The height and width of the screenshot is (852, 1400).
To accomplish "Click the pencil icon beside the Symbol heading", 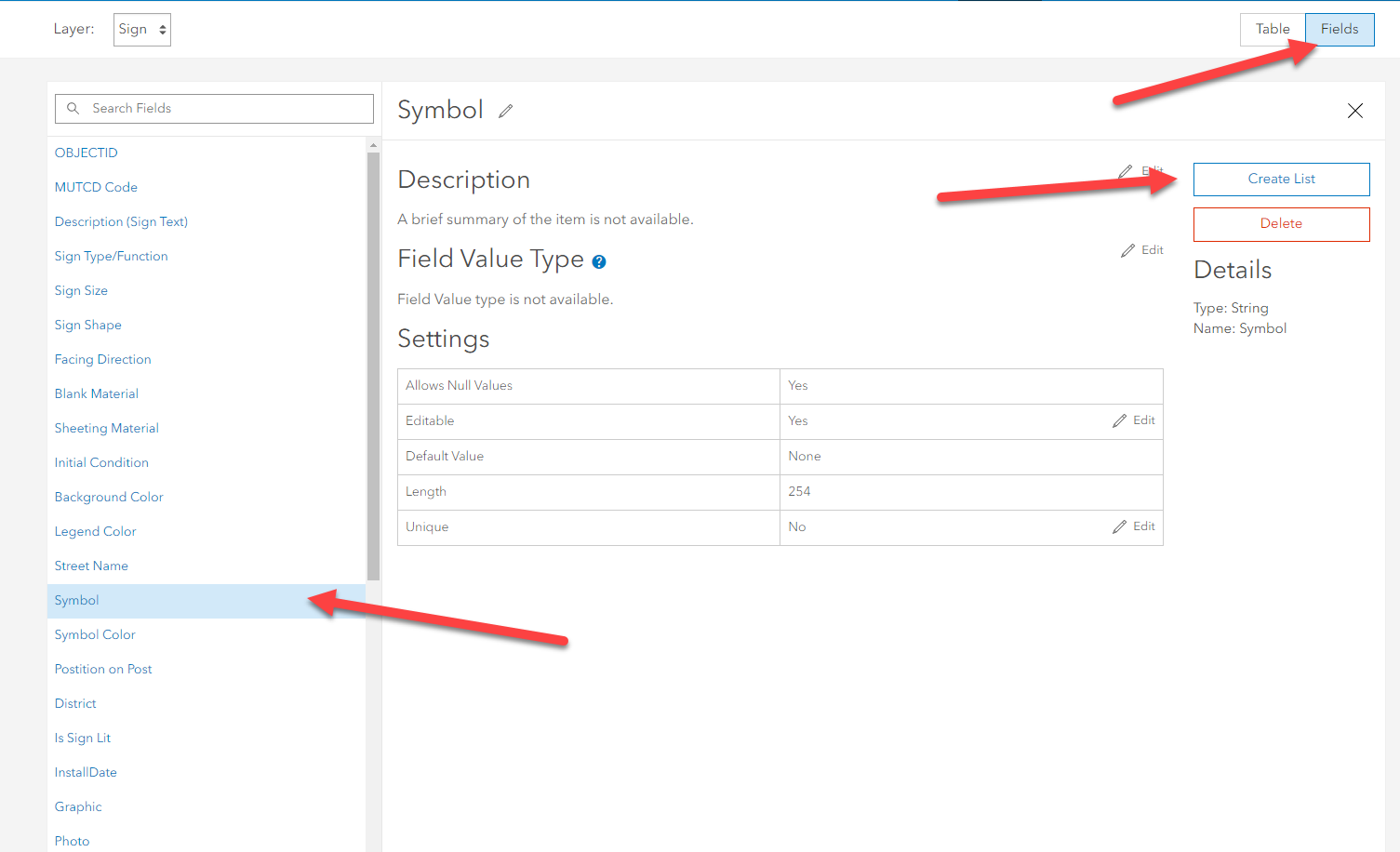I will click(x=505, y=111).
